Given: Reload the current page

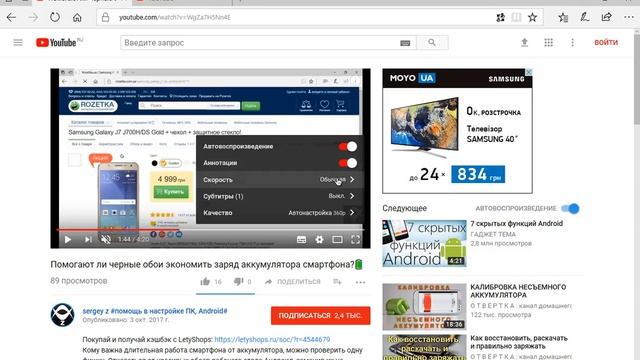Looking at the screenshot, I should pos(55,17).
